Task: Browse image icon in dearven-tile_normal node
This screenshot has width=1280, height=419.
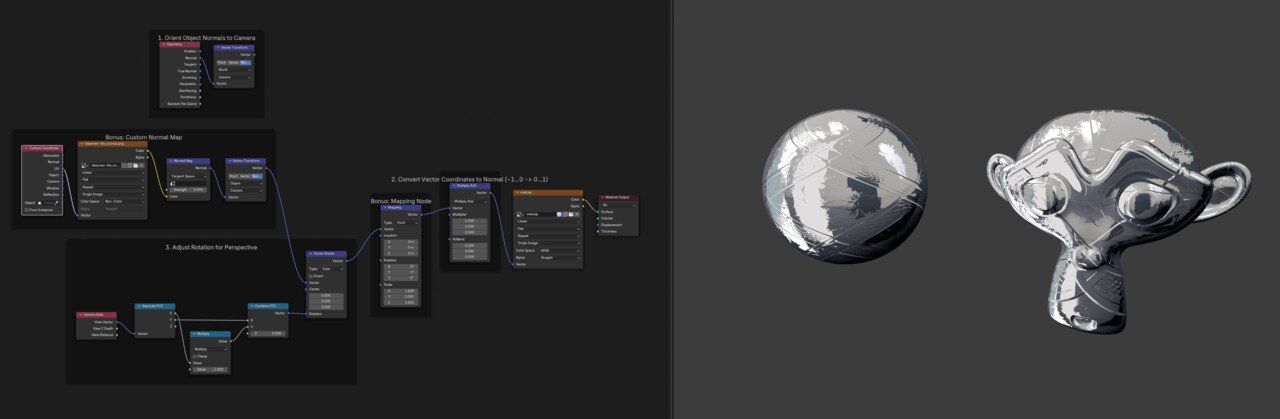Action: click(85, 165)
